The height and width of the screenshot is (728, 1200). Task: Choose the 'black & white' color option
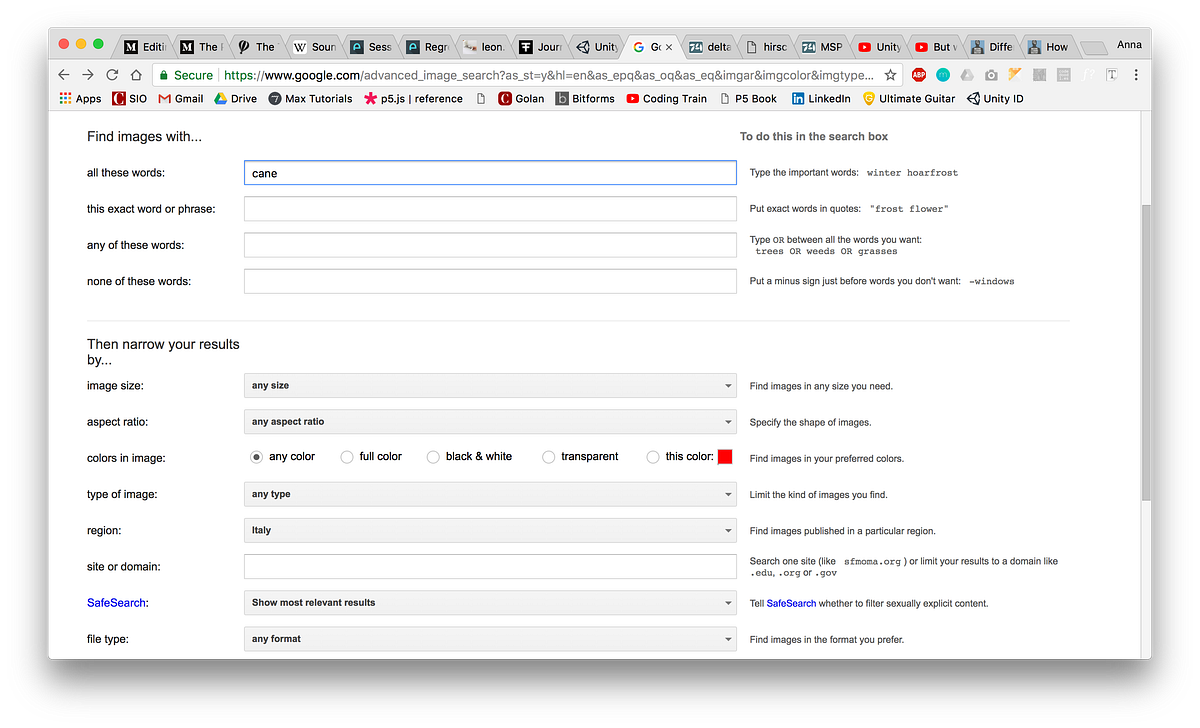click(x=433, y=457)
